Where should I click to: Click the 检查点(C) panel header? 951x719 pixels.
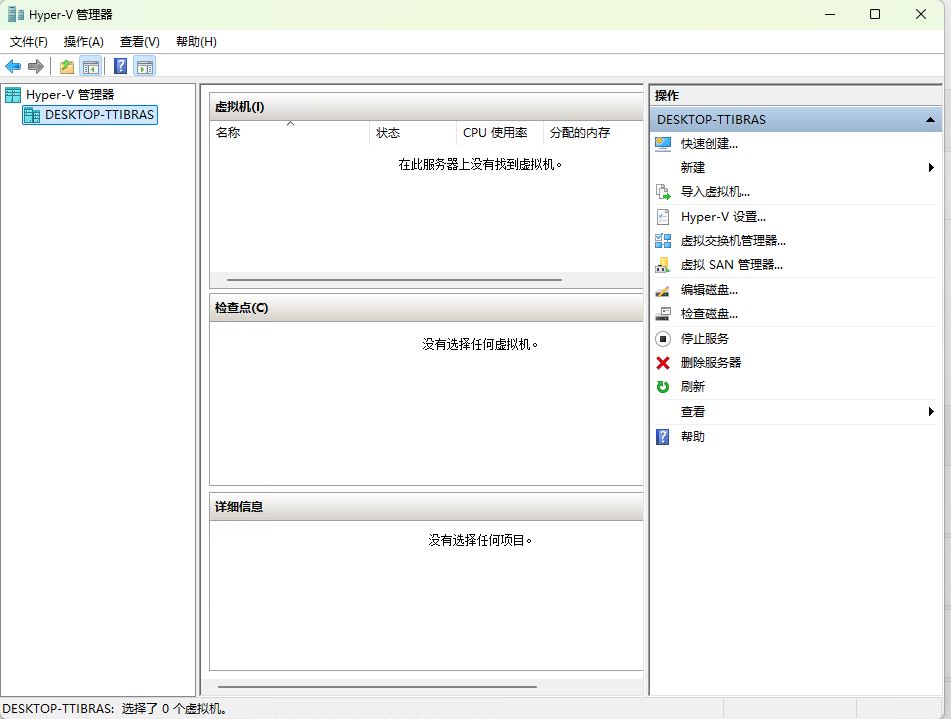click(x=426, y=308)
